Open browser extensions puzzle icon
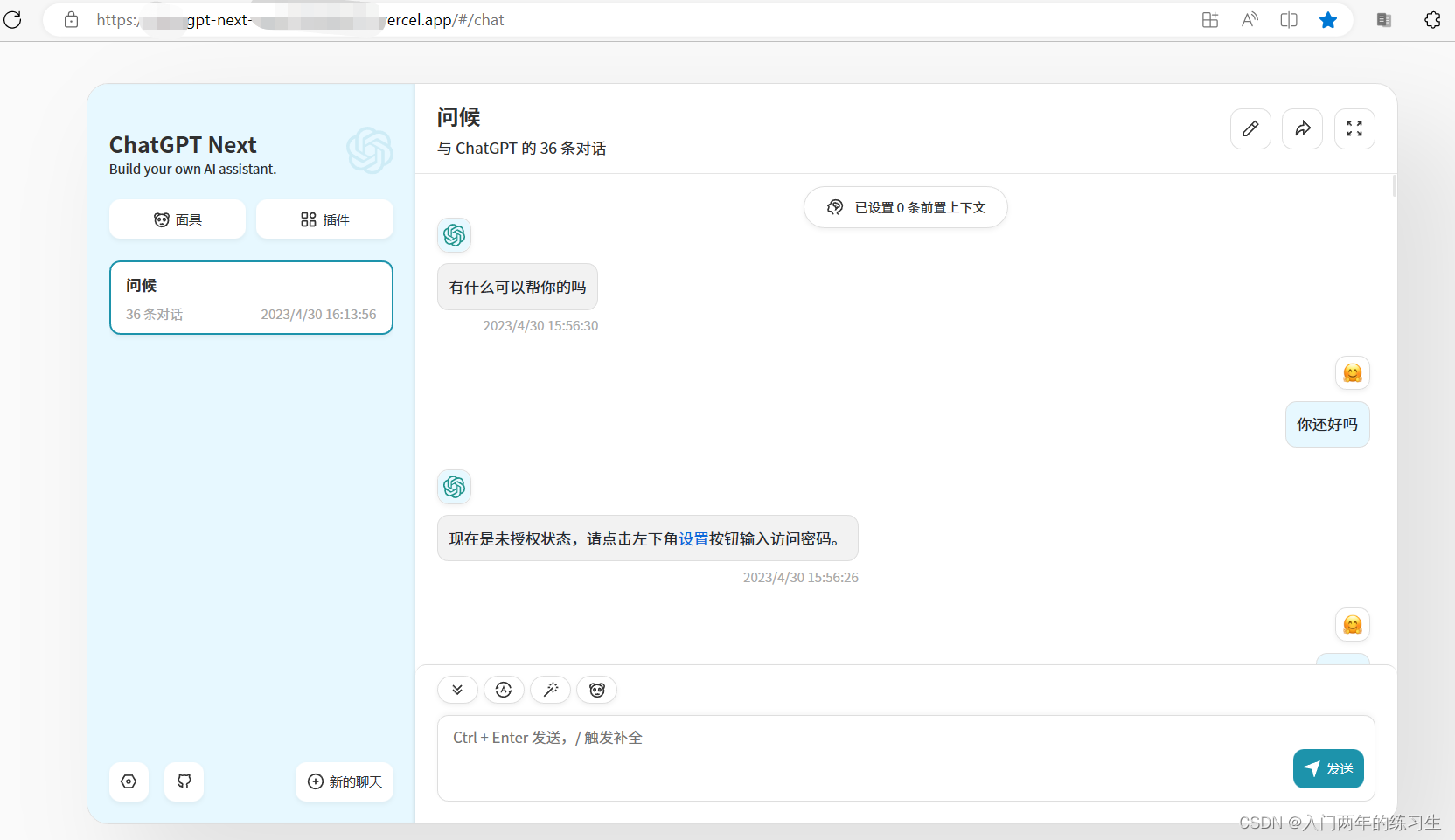Viewport: 1455px width, 840px height. (x=1432, y=20)
